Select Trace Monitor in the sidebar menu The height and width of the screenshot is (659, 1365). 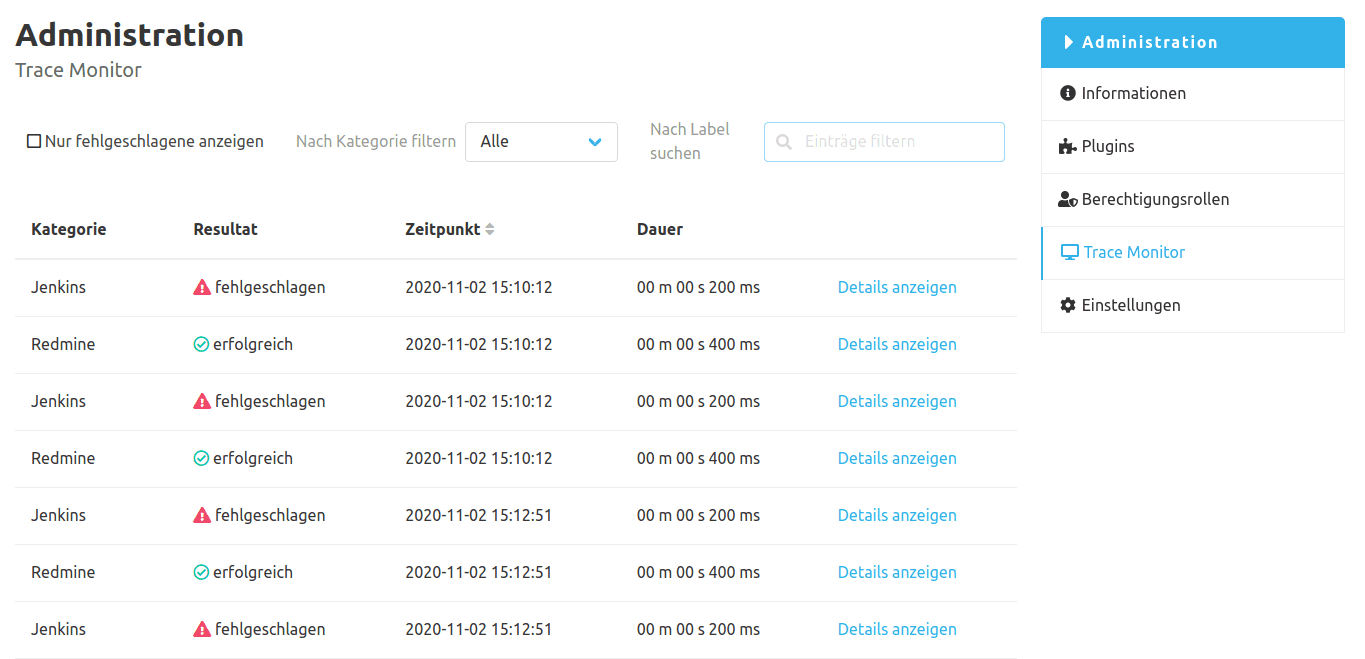[1135, 252]
